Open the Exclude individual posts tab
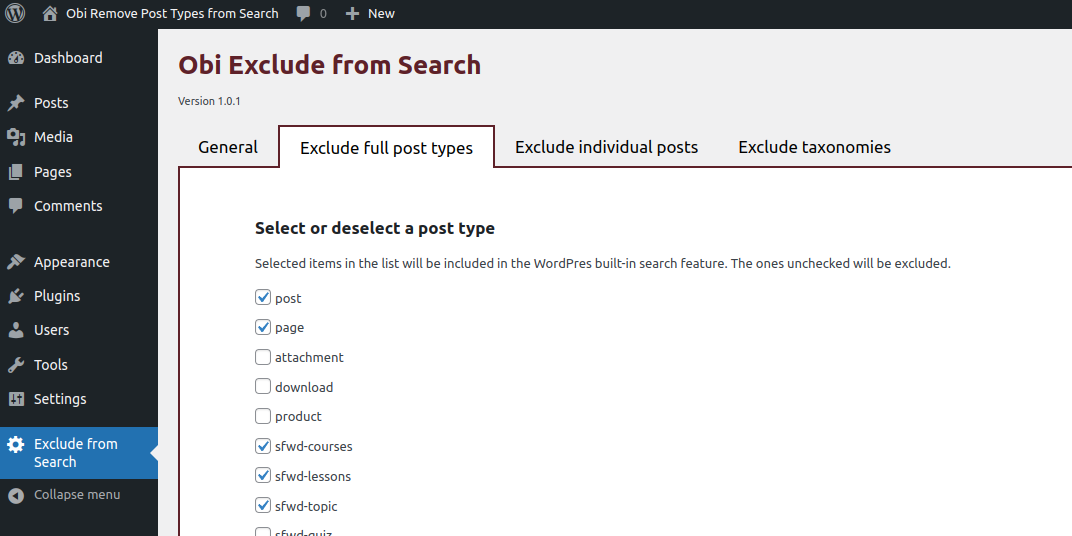 click(606, 147)
